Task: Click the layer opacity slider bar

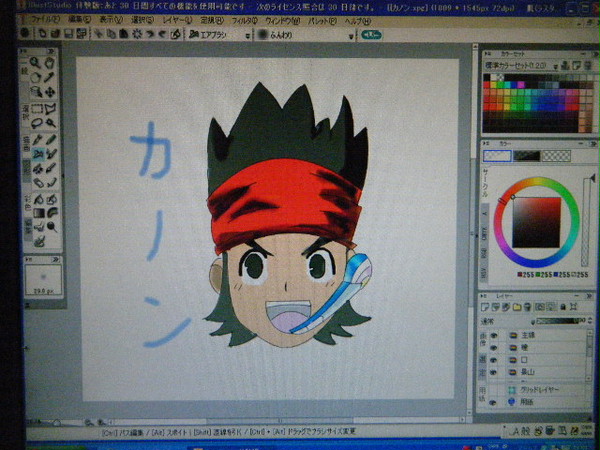Action: tap(559, 321)
